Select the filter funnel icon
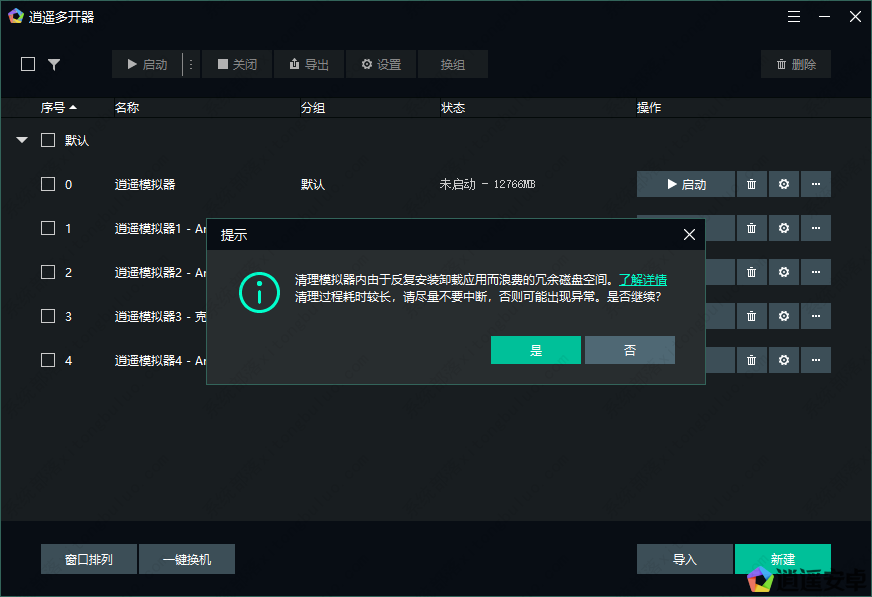The height and width of the screenshot is (597, 872). [x=54, y=63]
